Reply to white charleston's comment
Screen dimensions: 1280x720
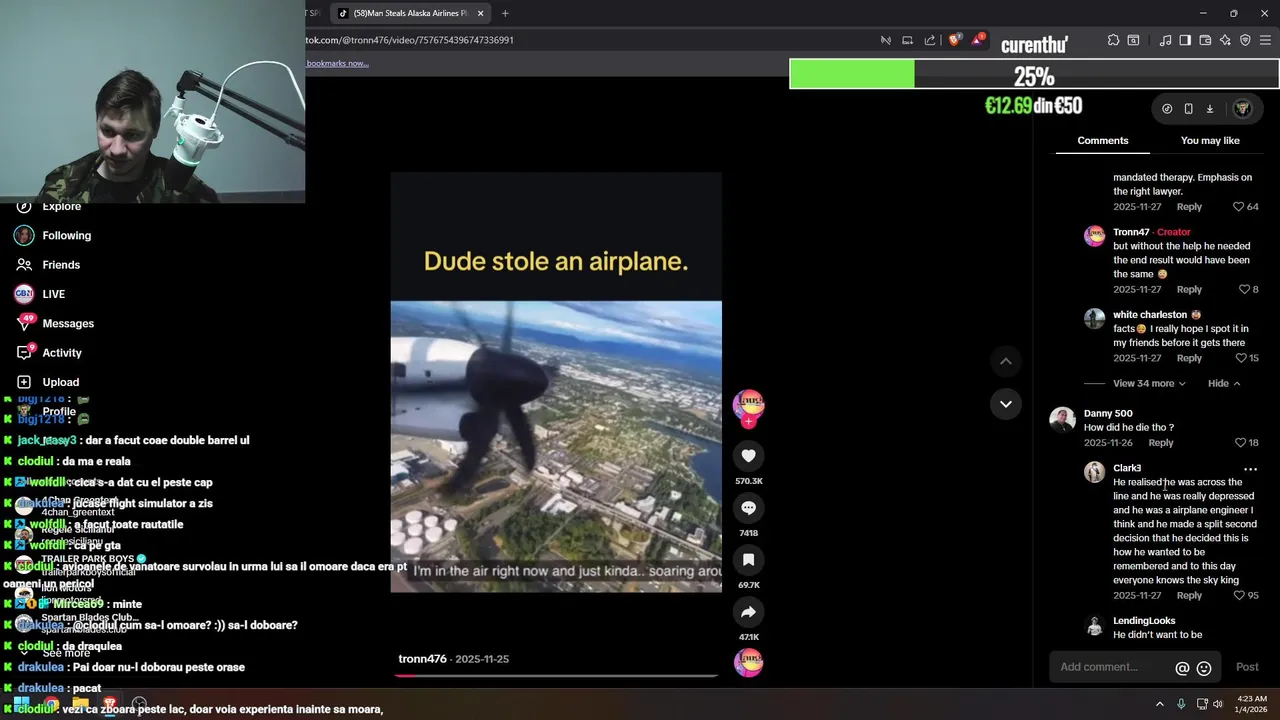[1189, 358]
